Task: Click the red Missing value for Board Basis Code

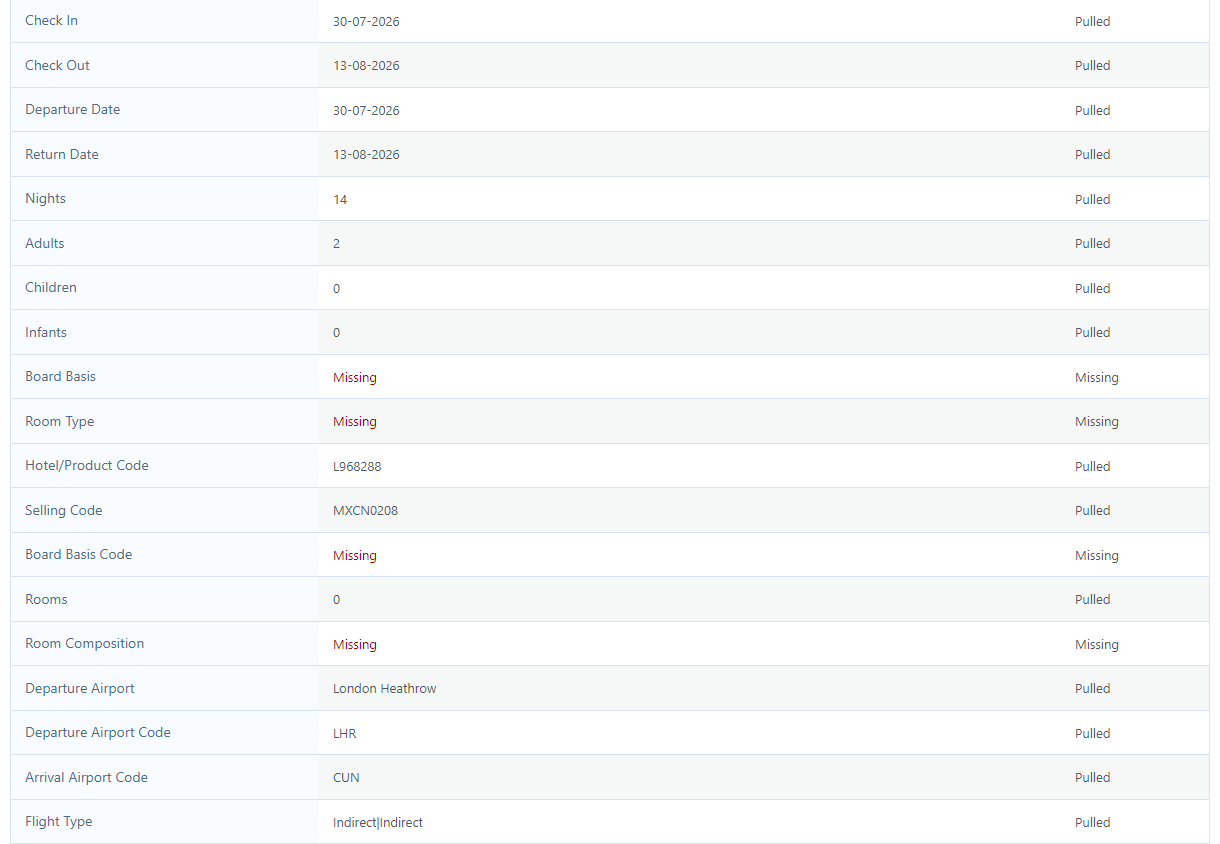Action: (x=355, y=556)
